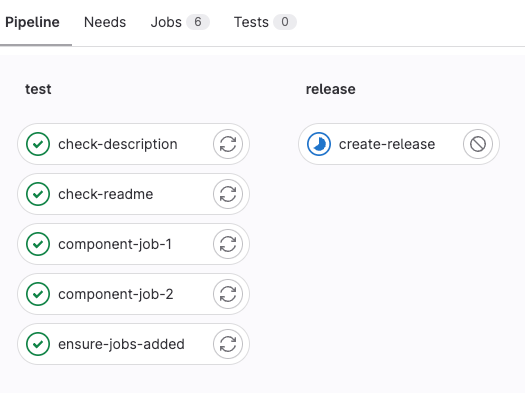Retry the component-job-1 job
The width and height of the screenshot is (525, 393).
[228, 244]
